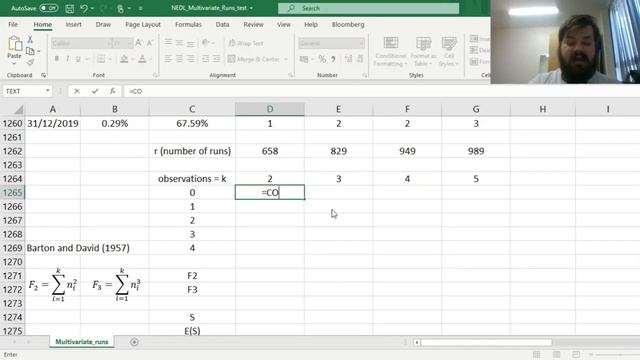Toggle Italic formatting
This screenshot has width=640, height=360.
pyautogui.click(x=67, y=59)
